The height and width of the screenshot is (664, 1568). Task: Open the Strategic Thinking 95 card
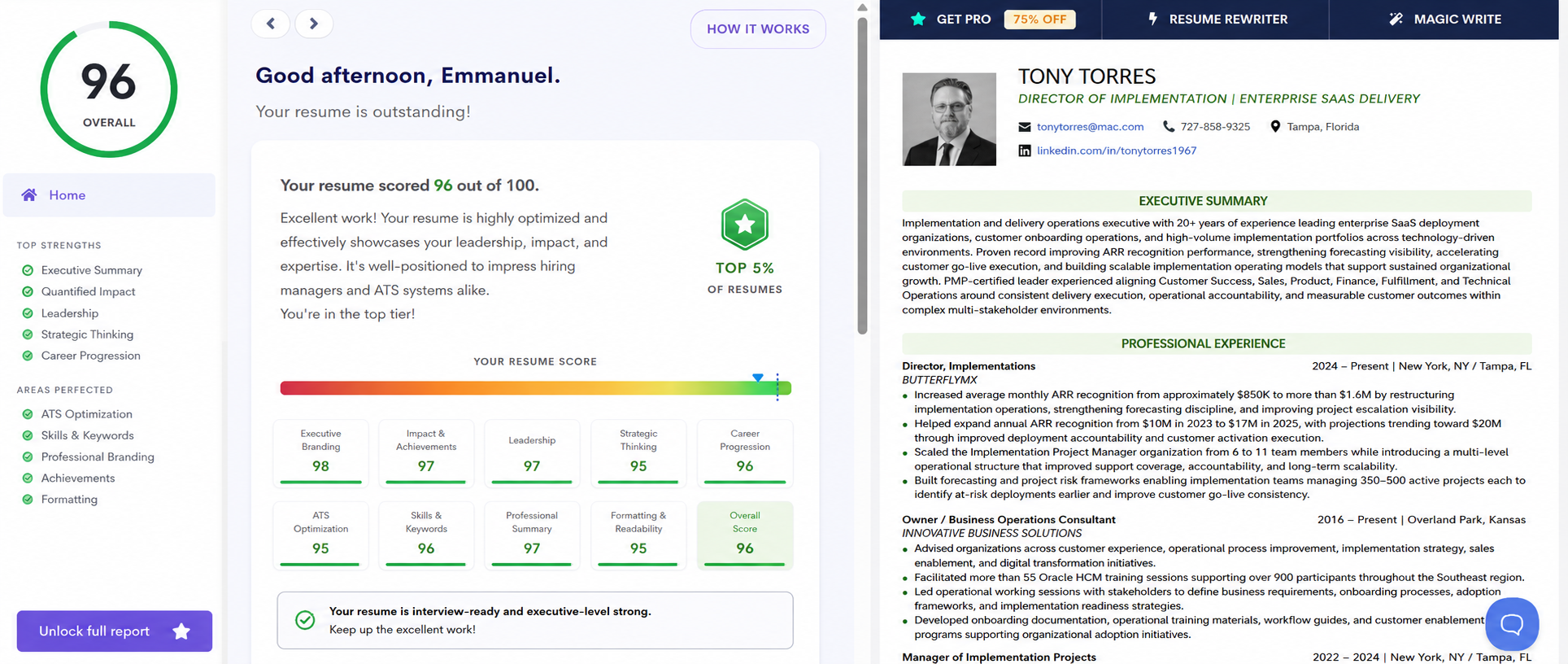click(638, 453)
